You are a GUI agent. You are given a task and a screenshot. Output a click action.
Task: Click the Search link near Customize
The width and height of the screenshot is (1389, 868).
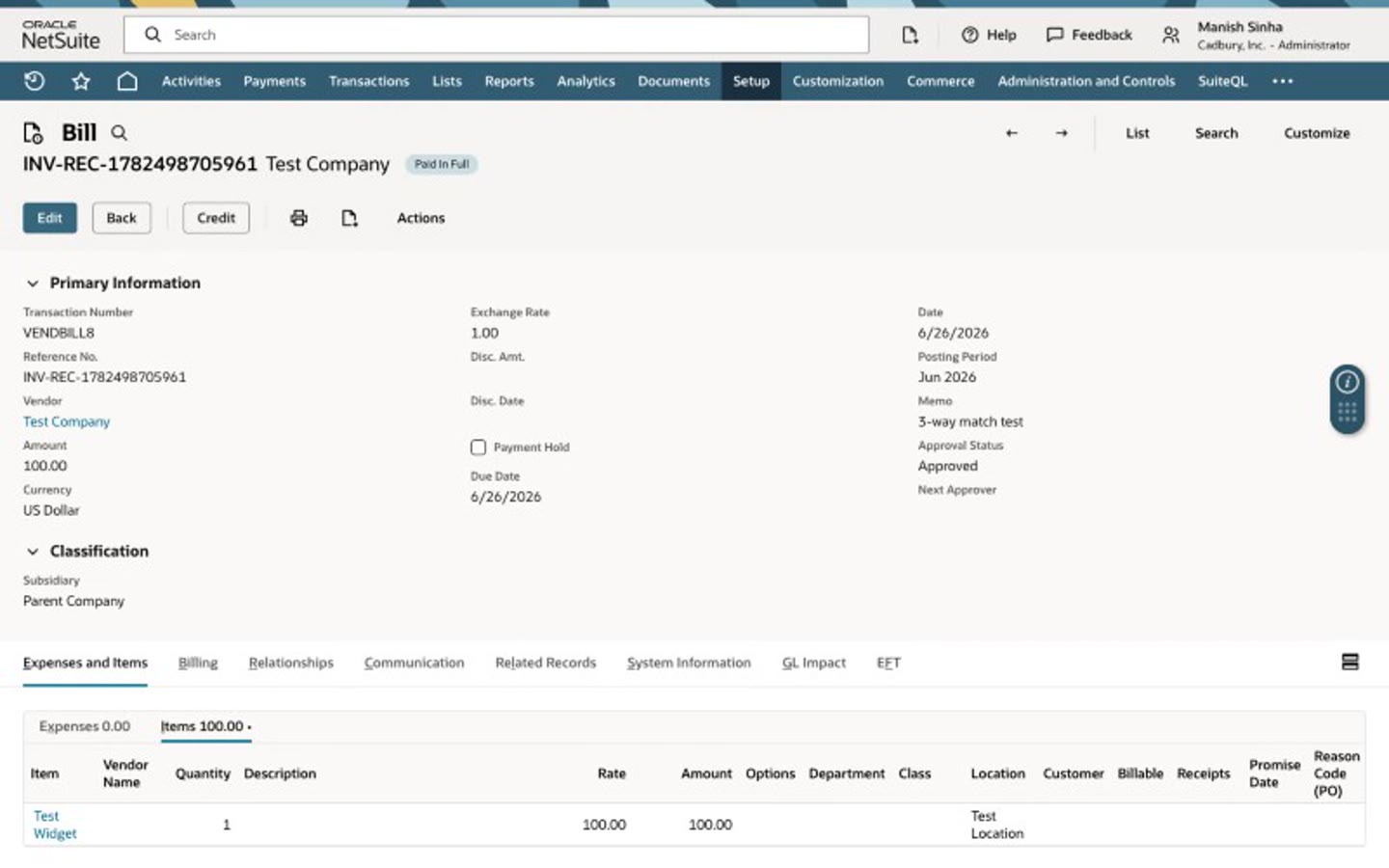point(1216,133)
